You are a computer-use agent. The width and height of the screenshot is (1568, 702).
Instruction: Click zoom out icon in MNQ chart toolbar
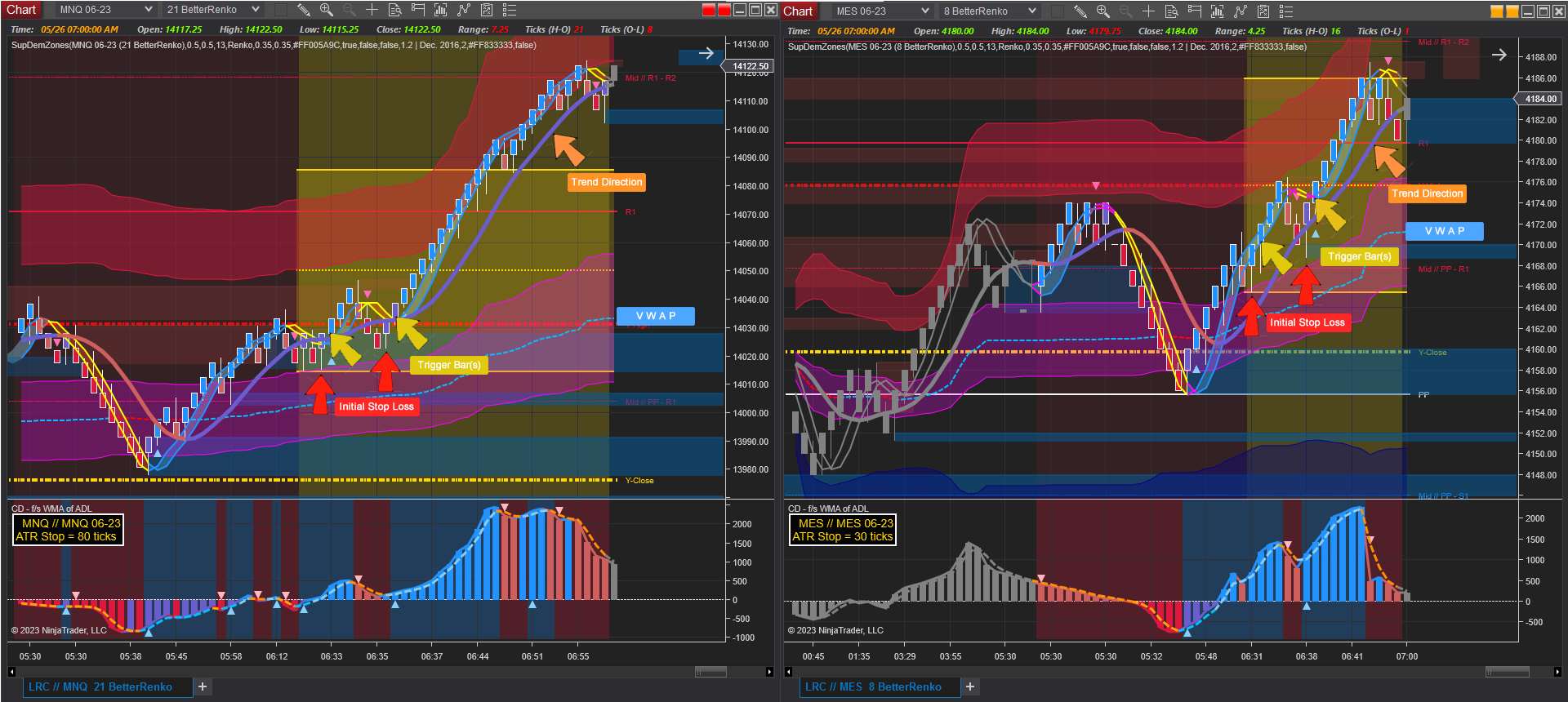[x=350, y=10]
